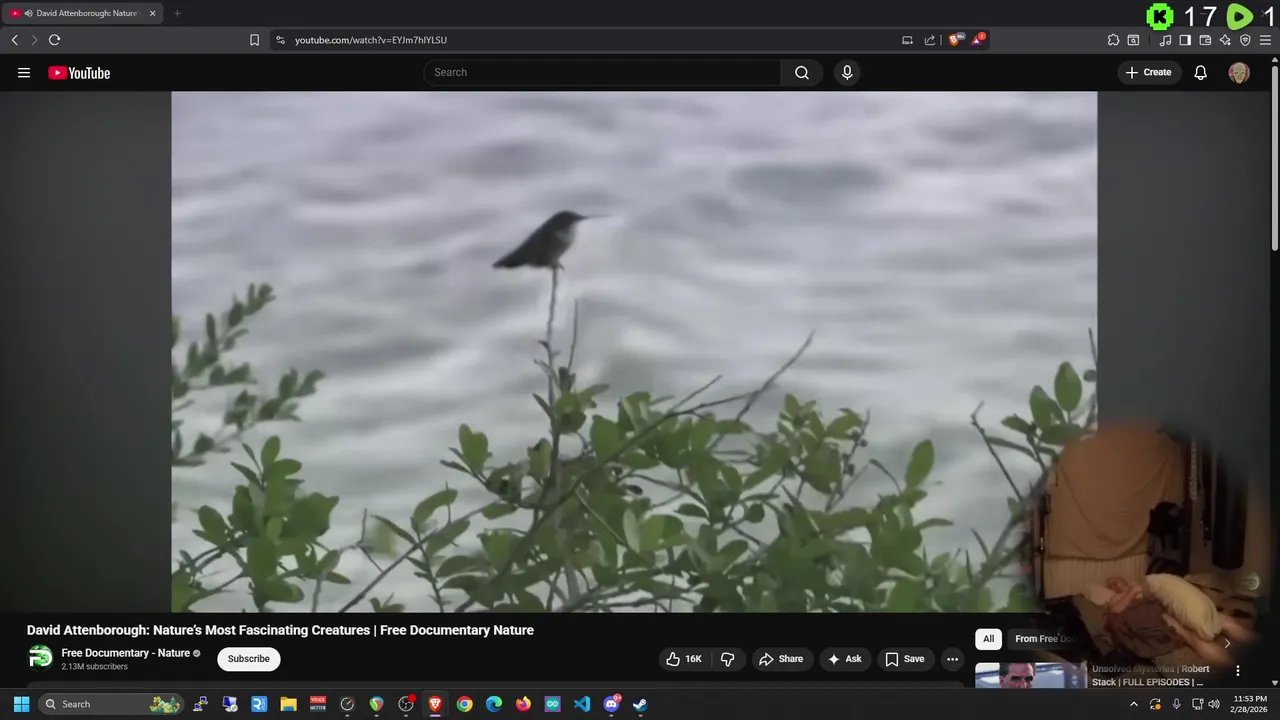Ask about this video
Image resolution: width=1280 pixels, height=720 pixels.
click(845, 659)
